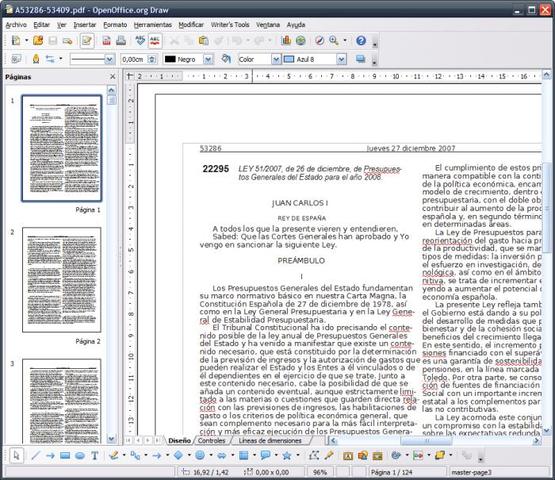Switch to the Controles layer tab

click(x=211, y=441)
